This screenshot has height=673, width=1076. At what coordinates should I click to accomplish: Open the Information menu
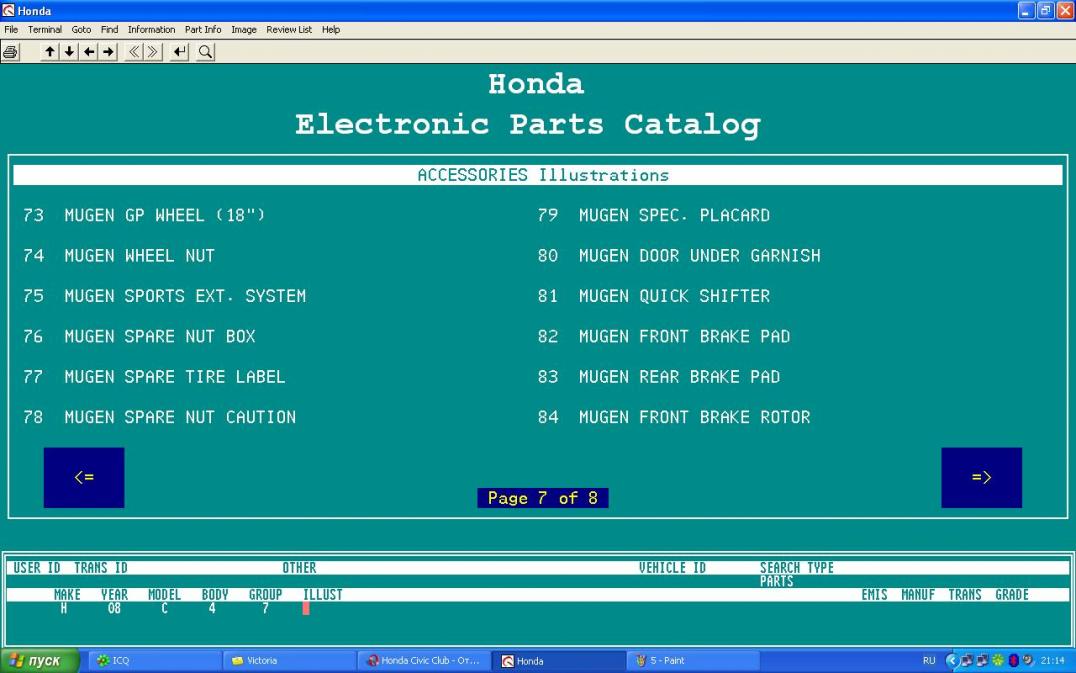click(x=151, y=29)
